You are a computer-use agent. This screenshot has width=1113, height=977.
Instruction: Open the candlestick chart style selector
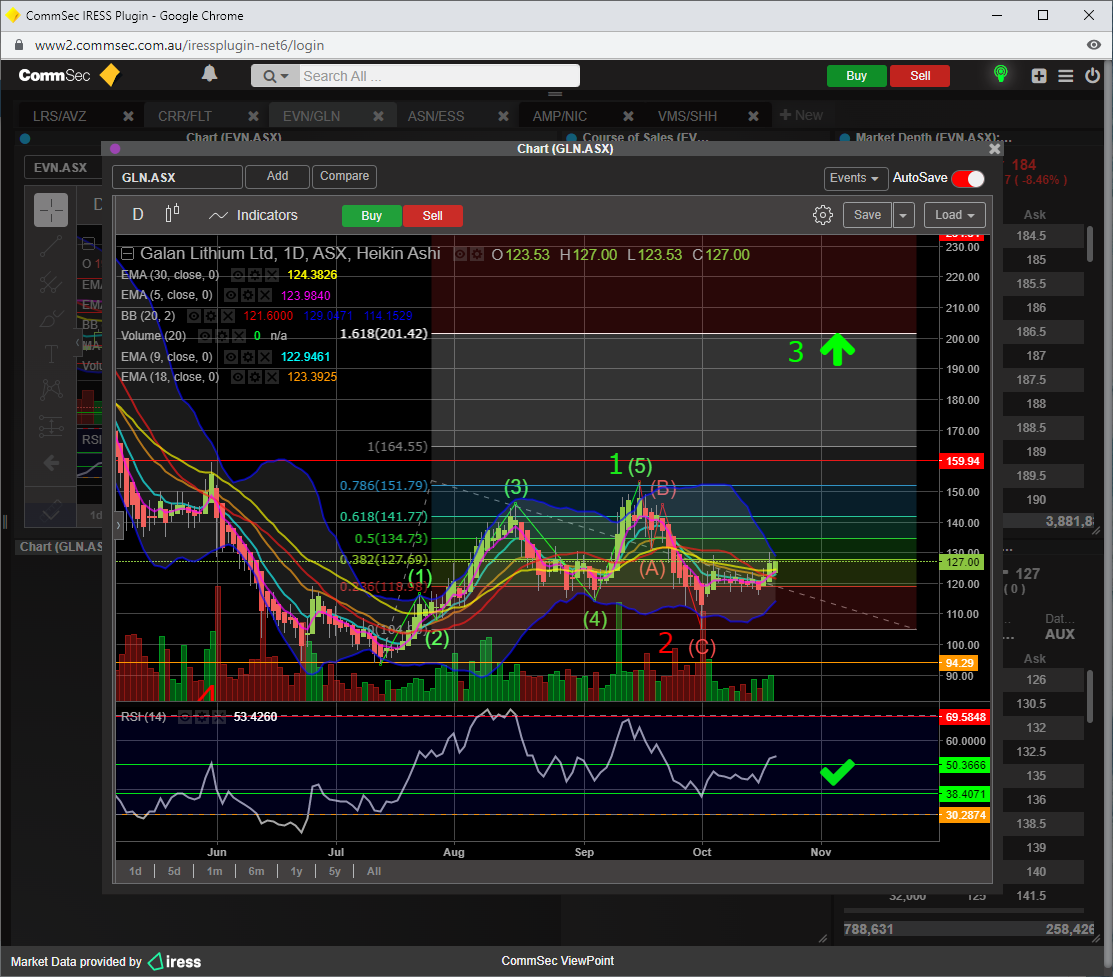coord(172,214)
